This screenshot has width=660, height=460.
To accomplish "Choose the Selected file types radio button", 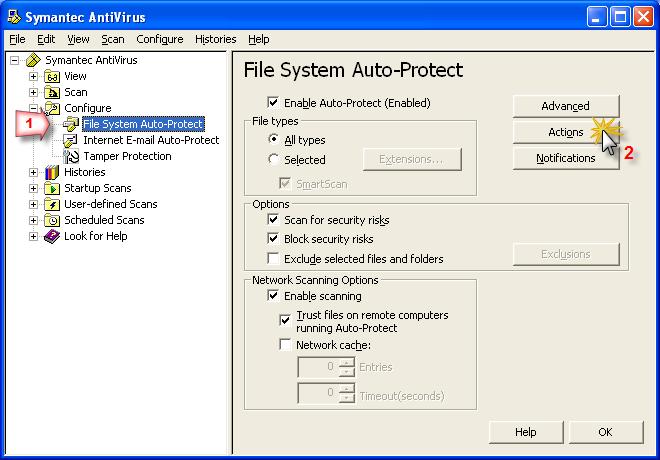I will 273,159.
